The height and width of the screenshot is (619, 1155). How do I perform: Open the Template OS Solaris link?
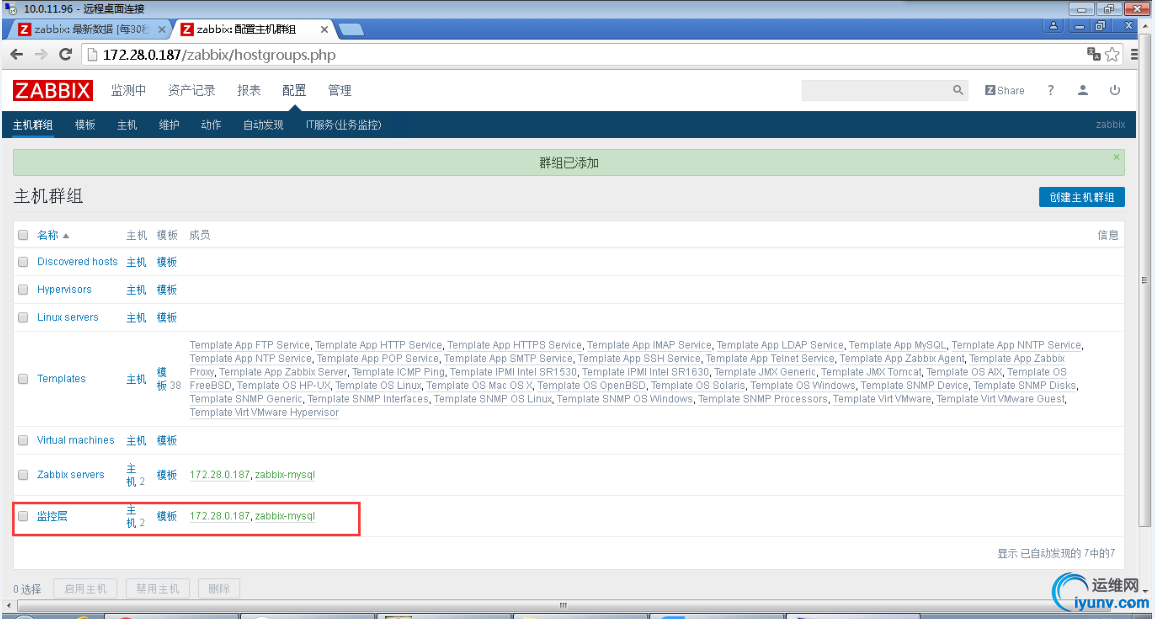(698, 385)
